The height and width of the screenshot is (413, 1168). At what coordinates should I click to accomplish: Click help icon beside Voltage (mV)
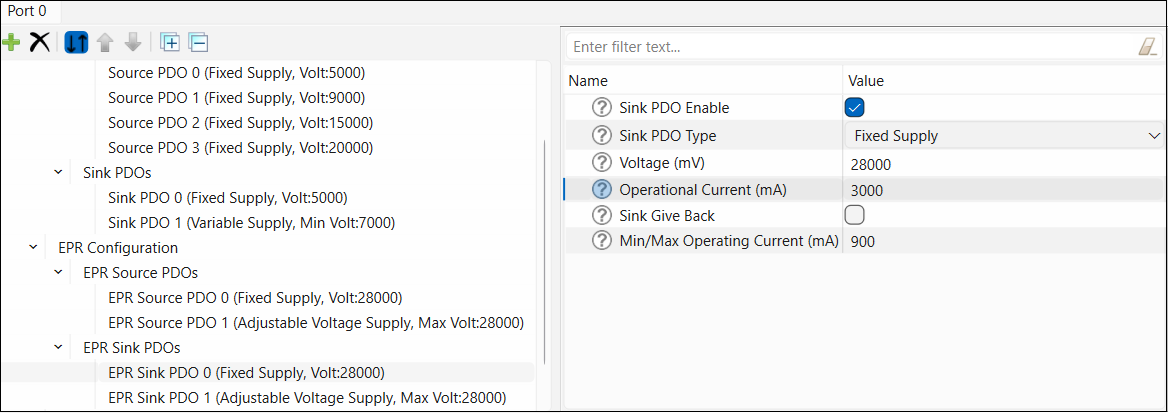[x=602, y=162]
